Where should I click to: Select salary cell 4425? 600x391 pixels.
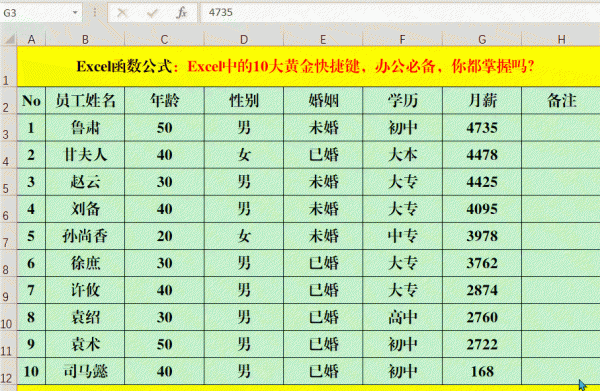(x=482, y=182)
